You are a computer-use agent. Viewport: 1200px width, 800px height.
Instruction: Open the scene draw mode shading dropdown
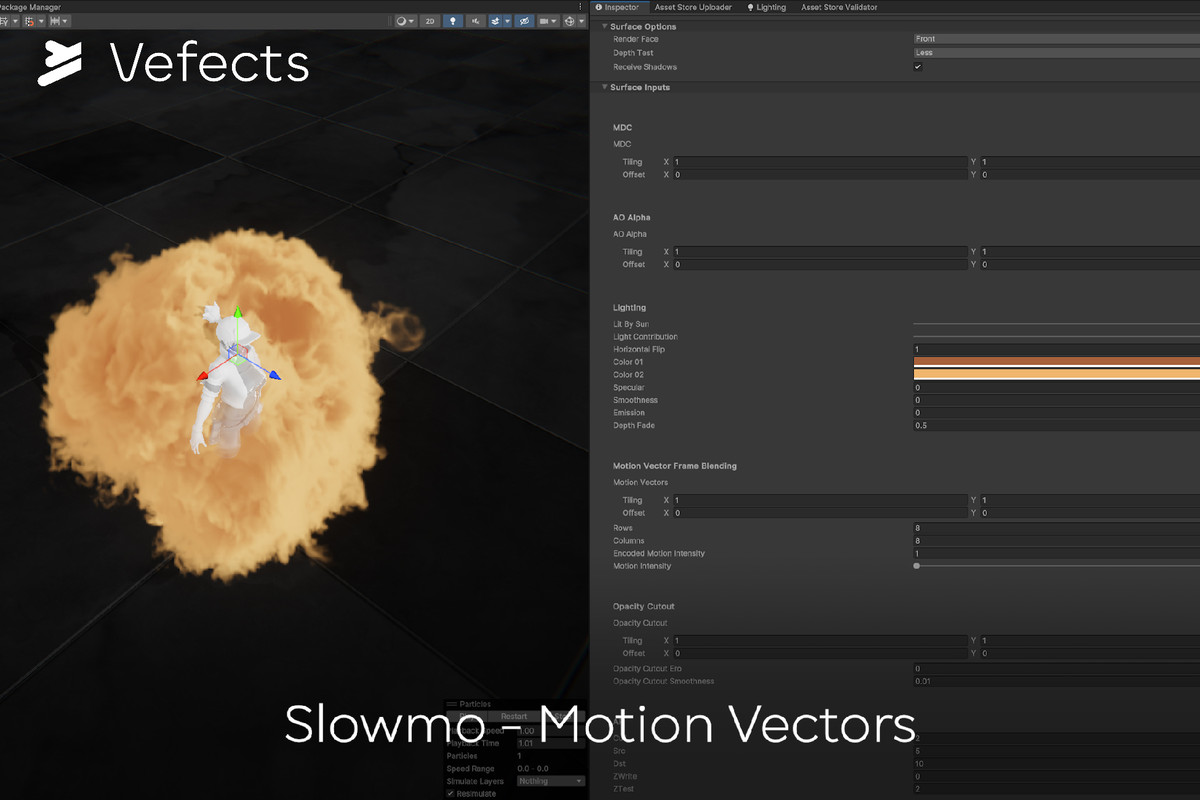coord(406,20)
